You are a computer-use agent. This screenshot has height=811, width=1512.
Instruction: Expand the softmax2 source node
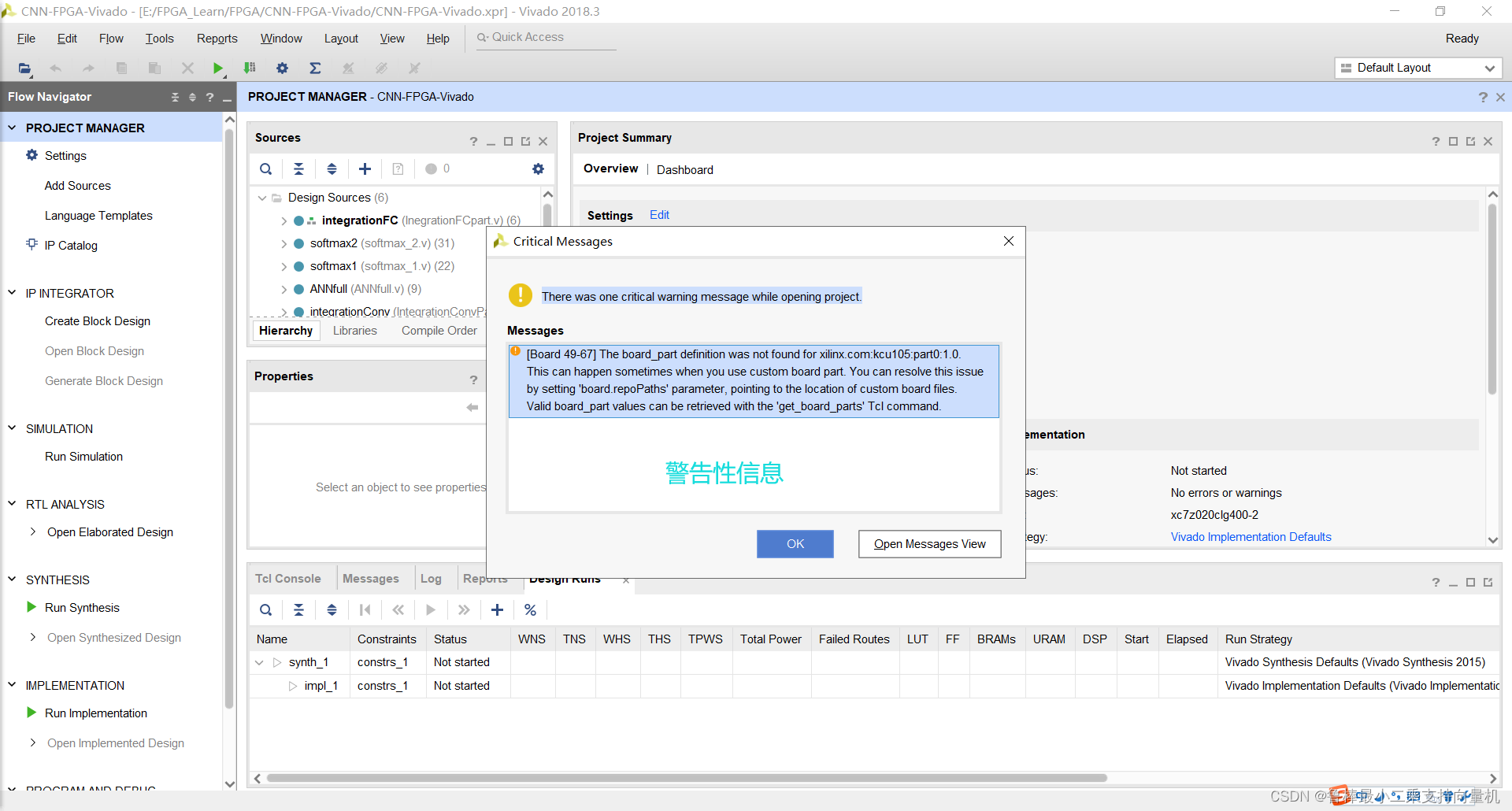click(283, 243)
